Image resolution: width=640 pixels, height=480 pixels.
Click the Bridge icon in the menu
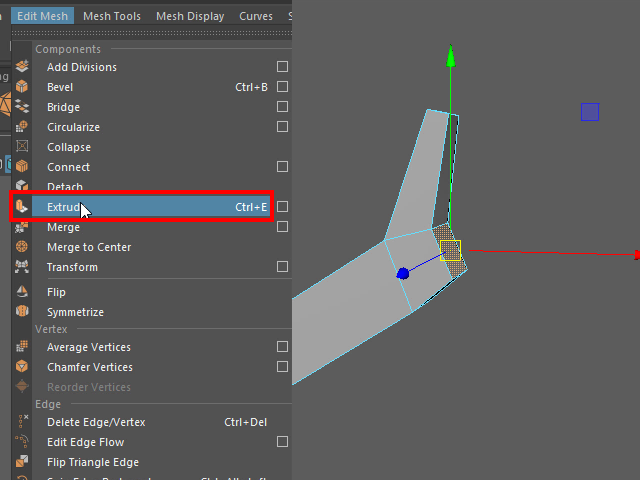22,107
